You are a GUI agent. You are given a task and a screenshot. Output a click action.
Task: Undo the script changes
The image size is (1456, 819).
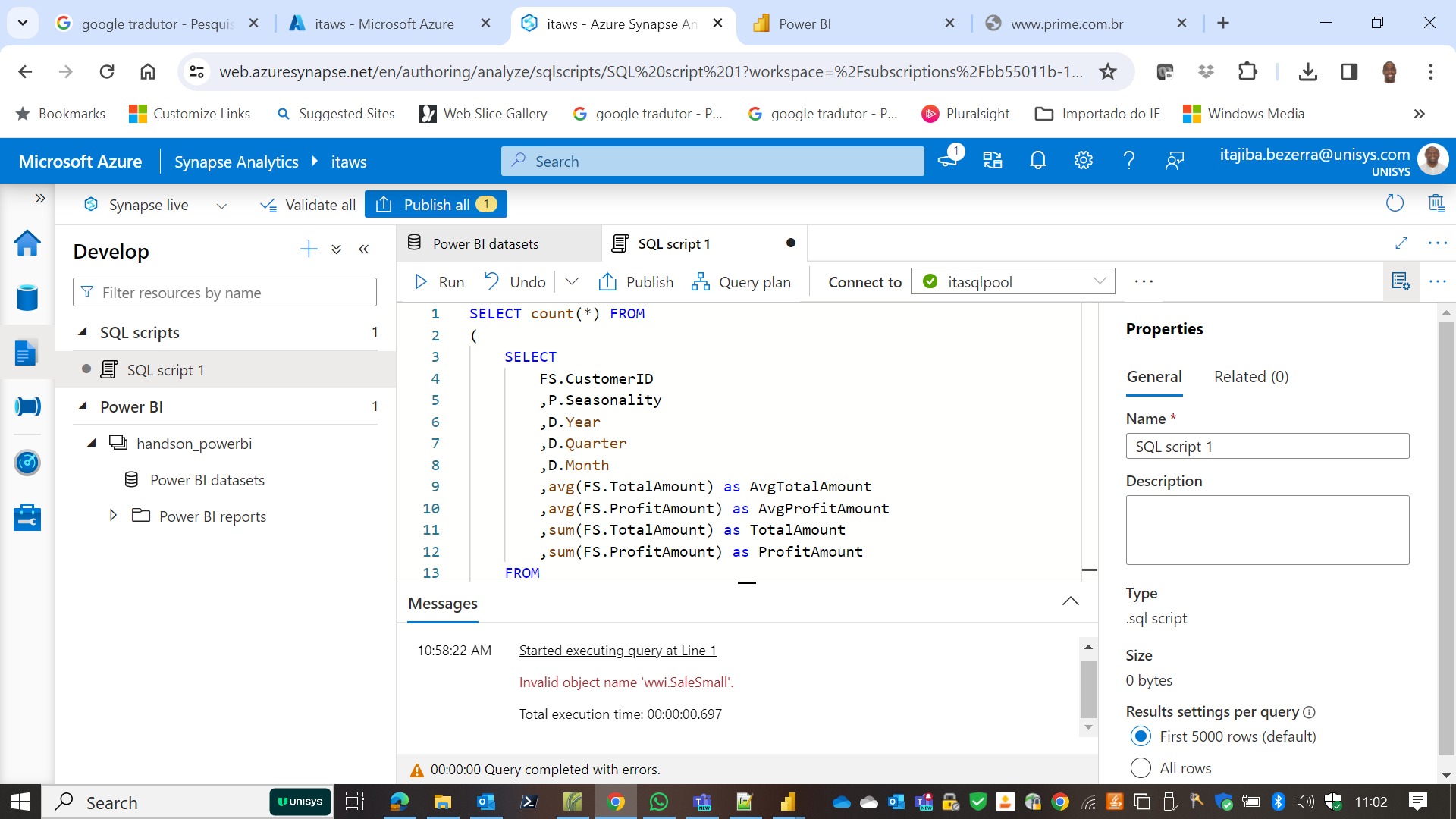click(x=515, y=282)
